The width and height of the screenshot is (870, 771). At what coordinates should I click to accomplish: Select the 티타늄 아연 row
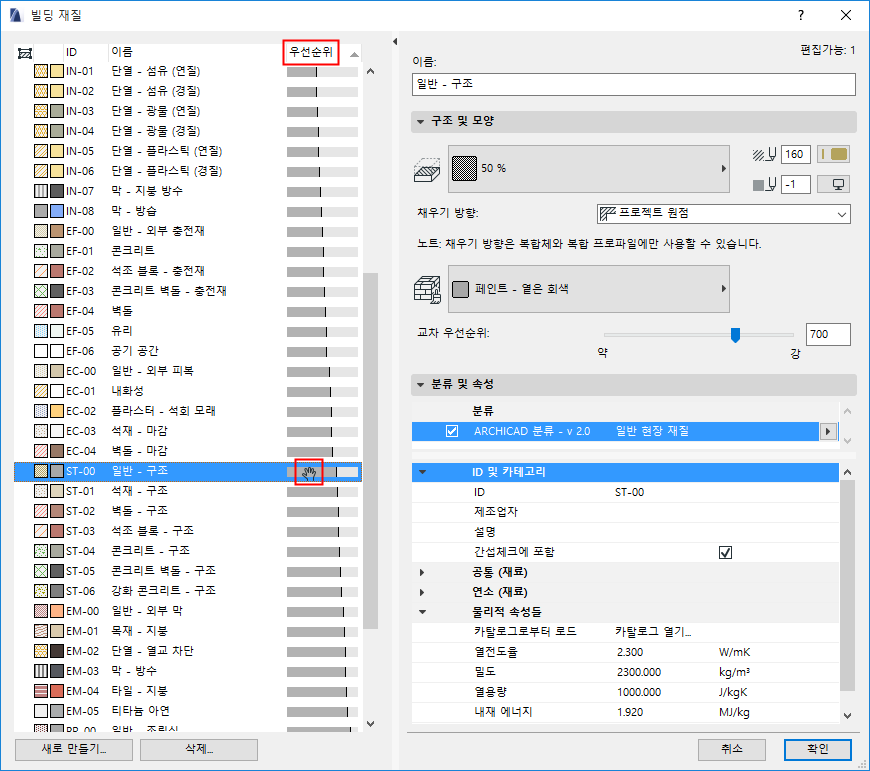188,711
